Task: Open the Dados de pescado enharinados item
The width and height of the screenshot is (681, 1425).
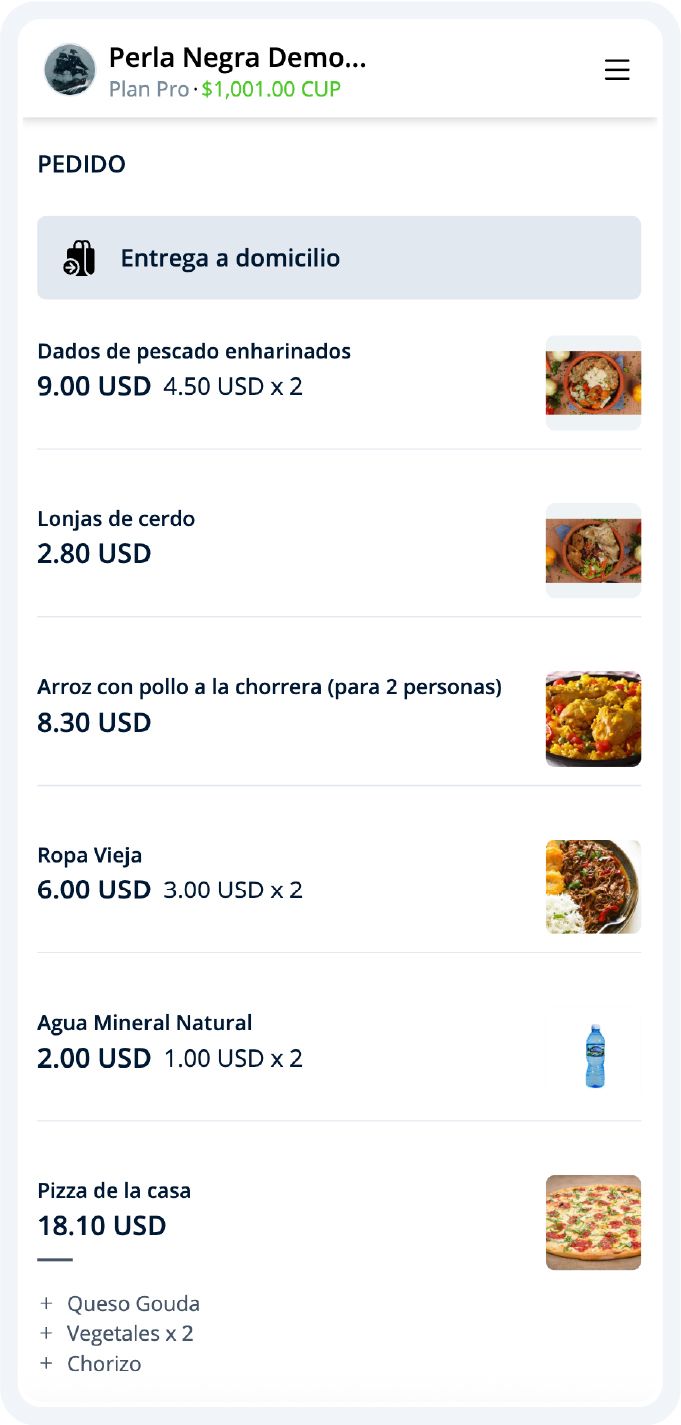Action: [x=194, y=351]
